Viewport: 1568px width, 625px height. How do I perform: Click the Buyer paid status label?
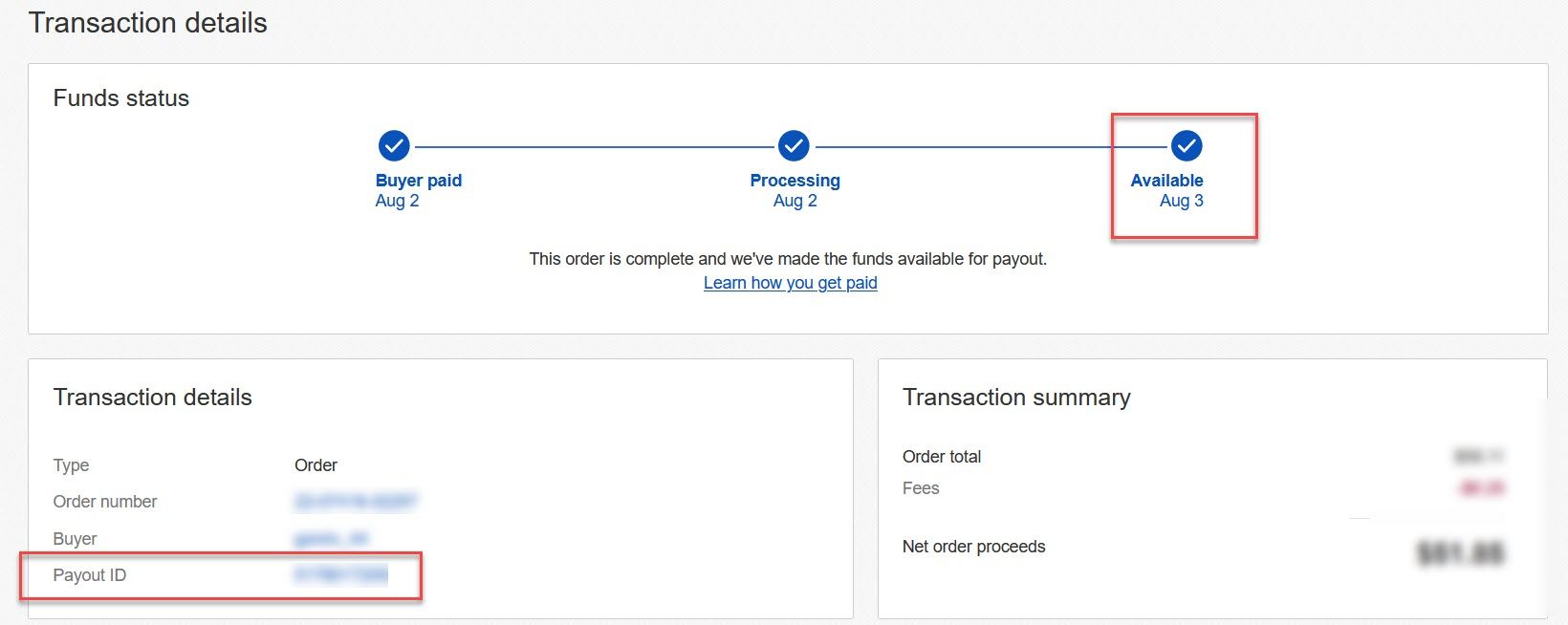click(419, 181)
